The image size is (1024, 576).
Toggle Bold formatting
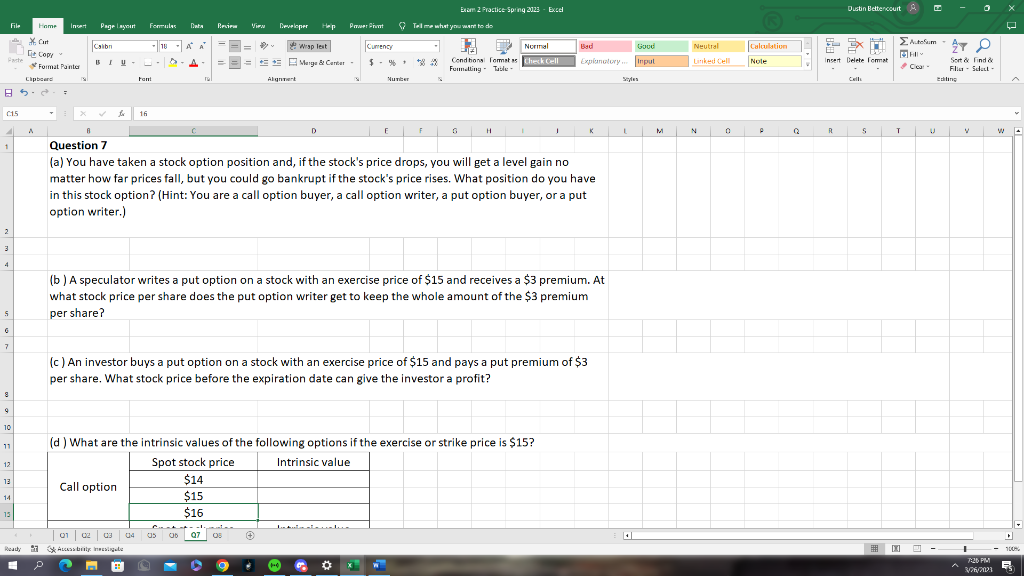click(97, 63)
